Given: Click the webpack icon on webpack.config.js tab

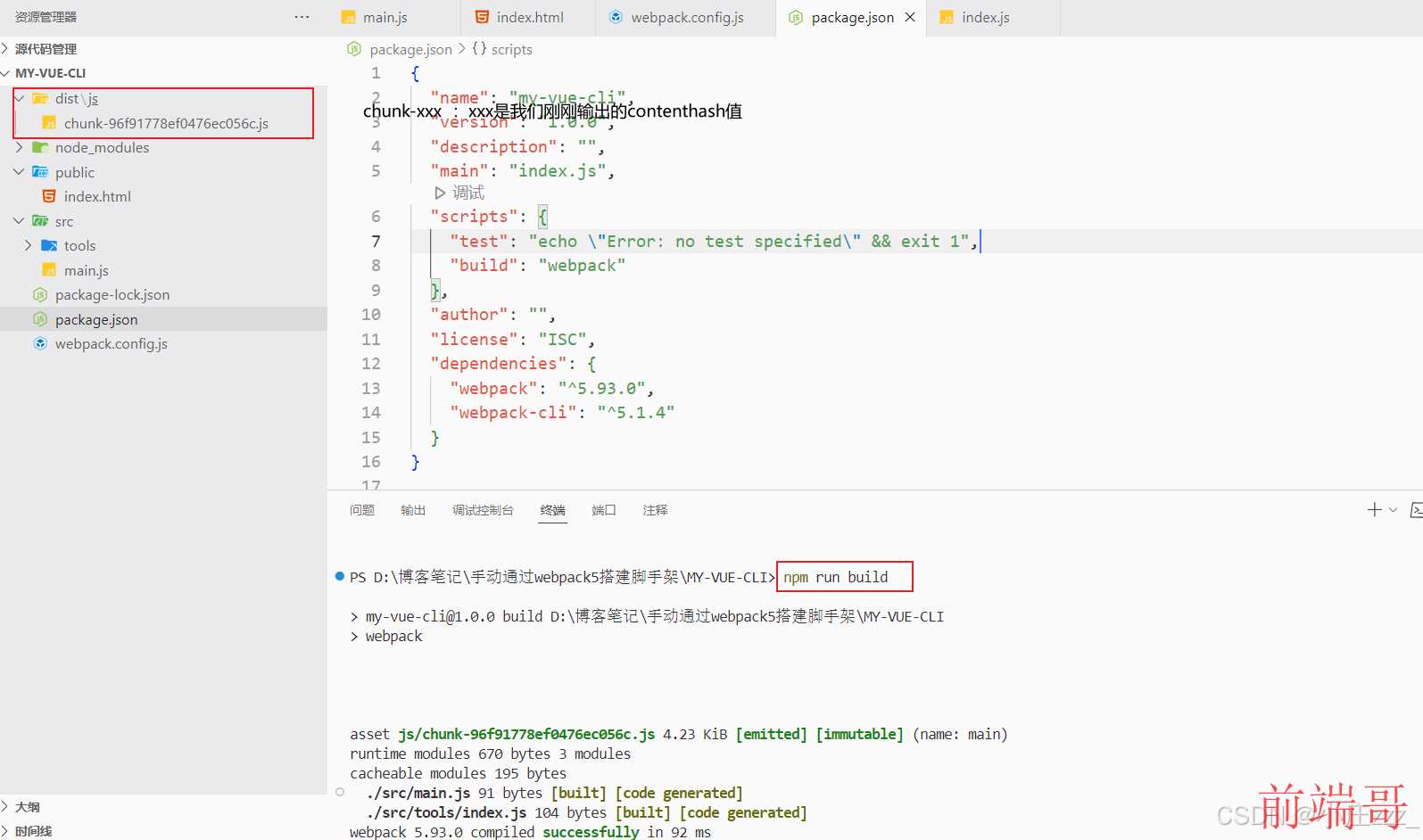Looking at the screenshot, I should coord(616,17).
